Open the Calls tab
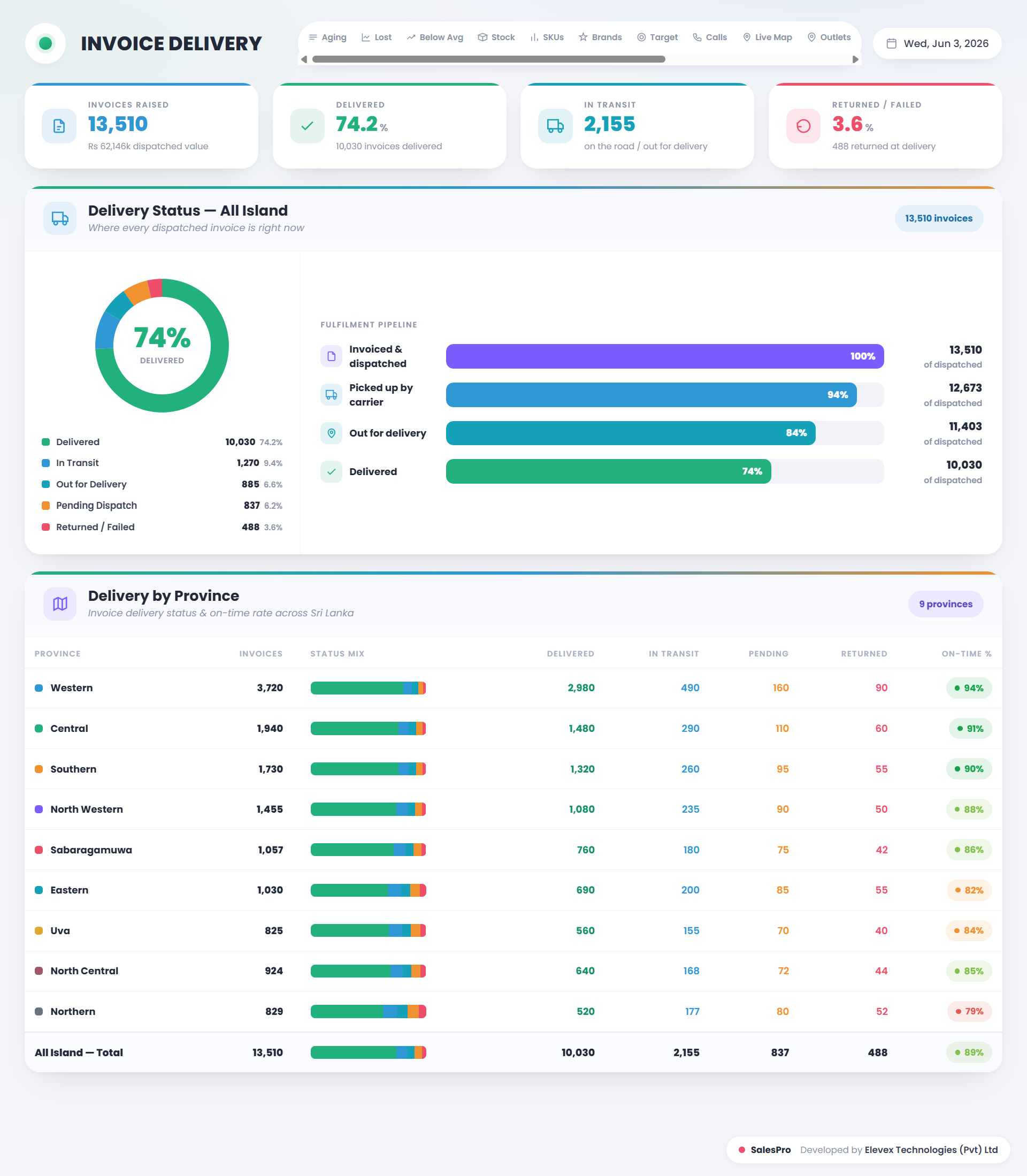This screenshot has width=1027, height=1176. pos(709,37)
